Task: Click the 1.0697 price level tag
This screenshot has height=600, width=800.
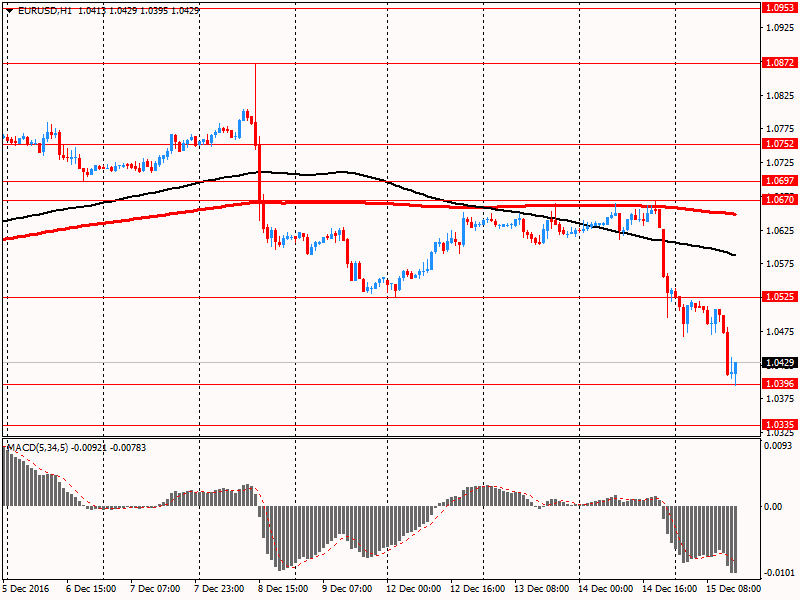Action: [x=780, y=181]
